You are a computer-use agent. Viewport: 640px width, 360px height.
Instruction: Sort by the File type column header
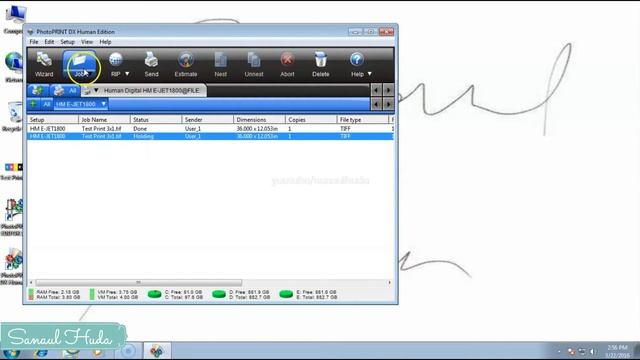[362, 120]
